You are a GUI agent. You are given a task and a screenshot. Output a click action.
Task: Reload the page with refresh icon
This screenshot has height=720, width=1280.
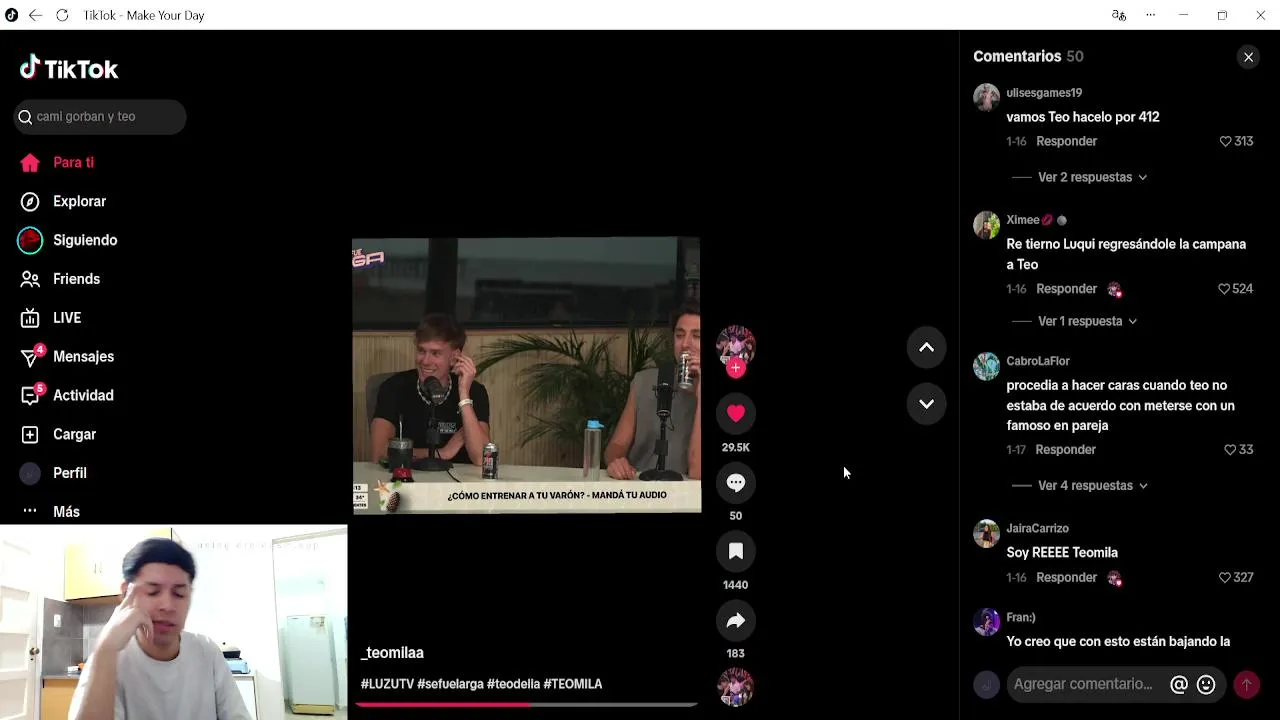(x=62, y=15)
